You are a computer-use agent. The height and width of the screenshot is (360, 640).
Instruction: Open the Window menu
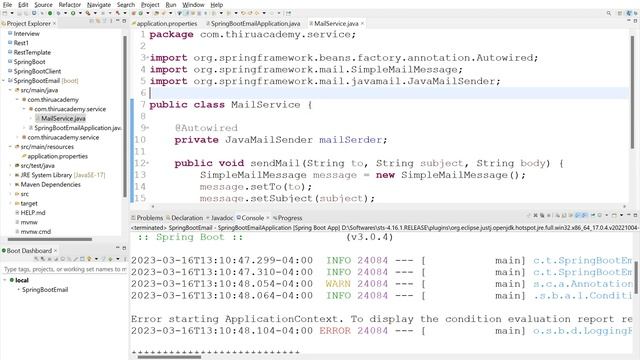(x=193, y=4)
